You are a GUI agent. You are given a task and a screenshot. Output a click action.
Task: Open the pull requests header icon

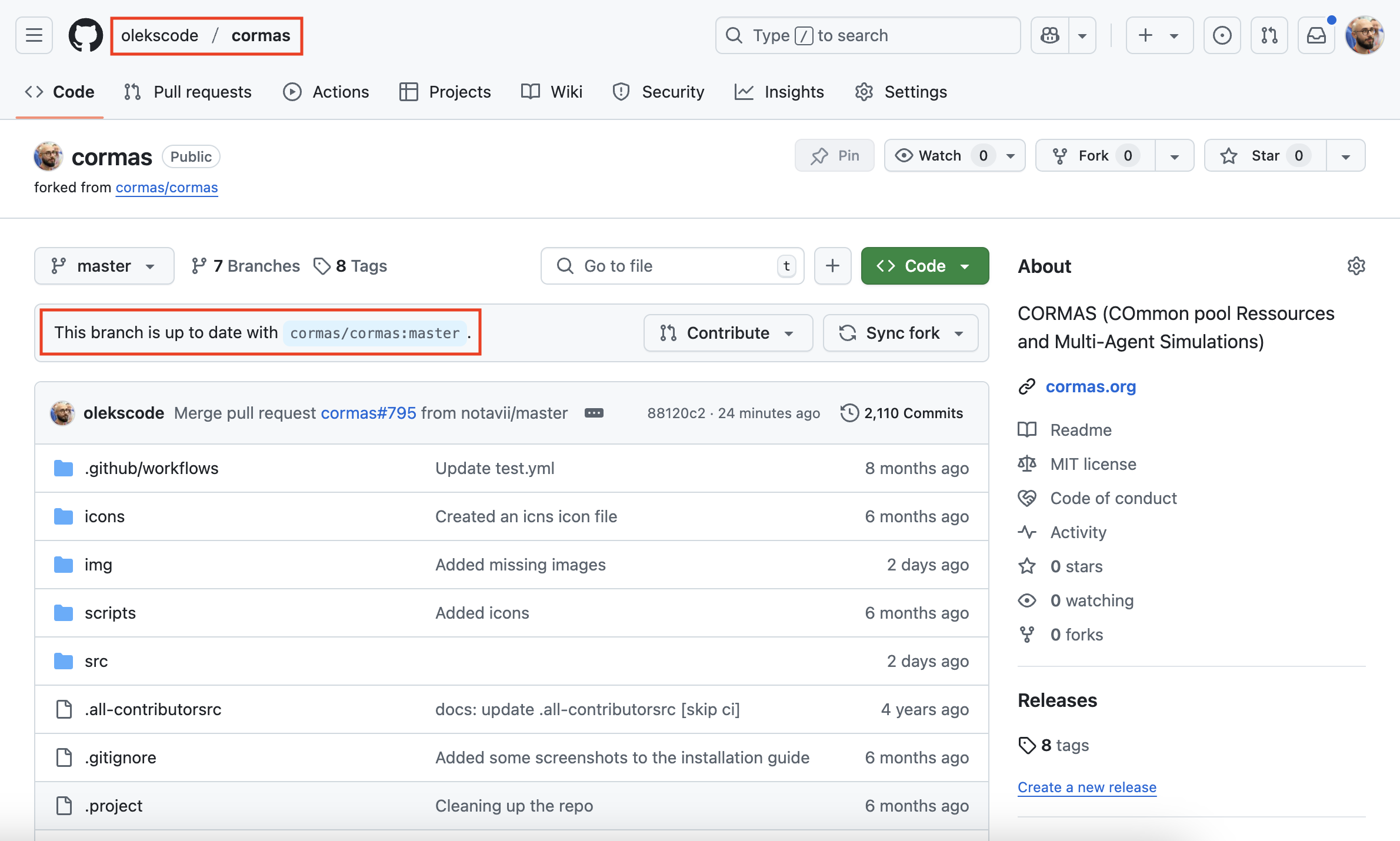pos(1269,35)
